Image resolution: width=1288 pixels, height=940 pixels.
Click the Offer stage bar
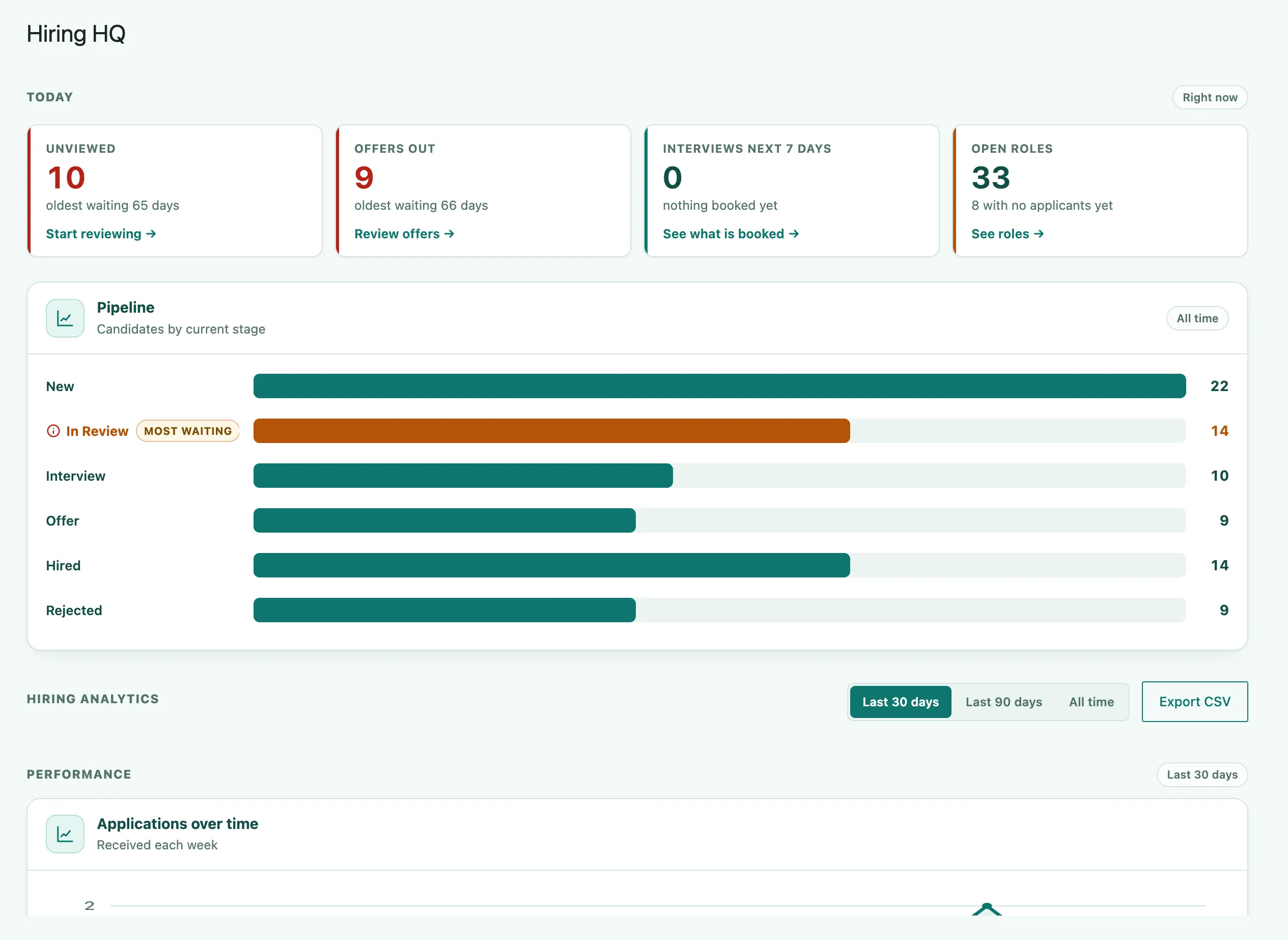(x=444, y=520)
